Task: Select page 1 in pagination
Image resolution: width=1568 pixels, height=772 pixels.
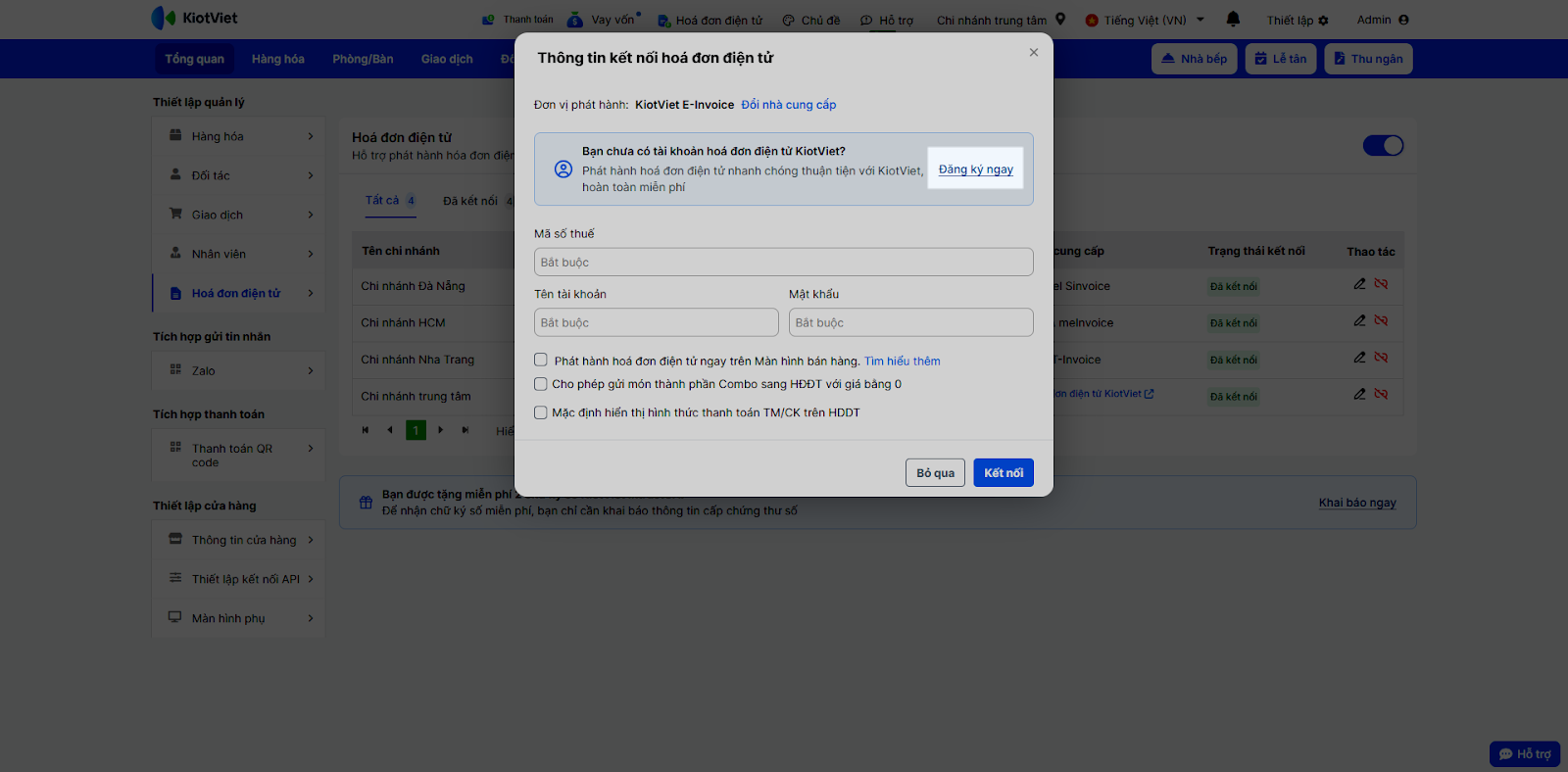Action: click(416, 430)
